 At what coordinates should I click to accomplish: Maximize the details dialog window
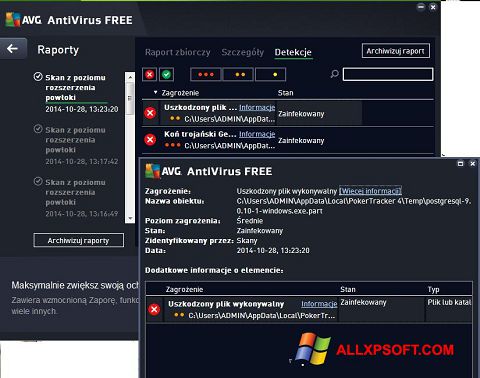point(461,164)
